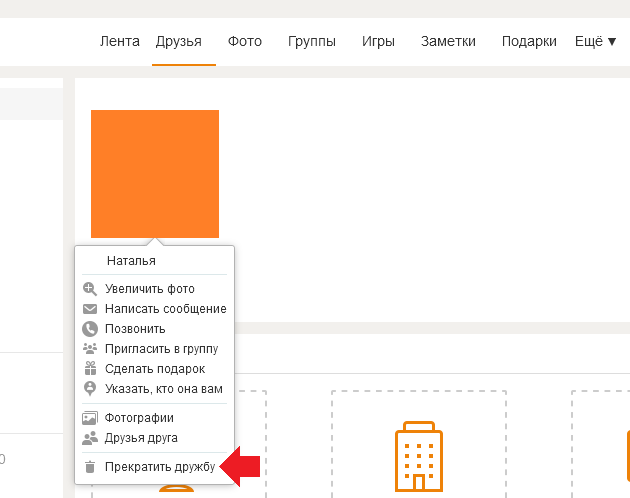Click the picture icon beside Фотографии
Screen dimensions: 630x498
pos(90,418)
